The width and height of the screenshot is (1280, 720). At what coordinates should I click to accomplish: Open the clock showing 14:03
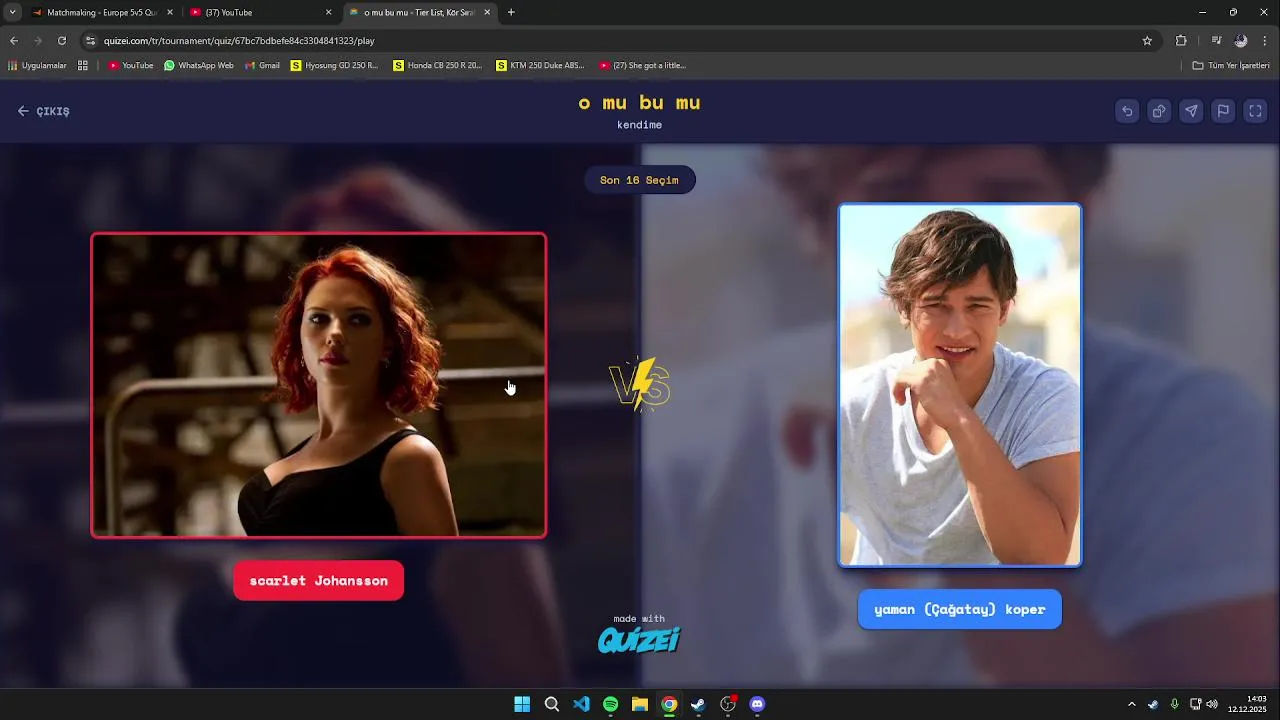point(1247,704)
